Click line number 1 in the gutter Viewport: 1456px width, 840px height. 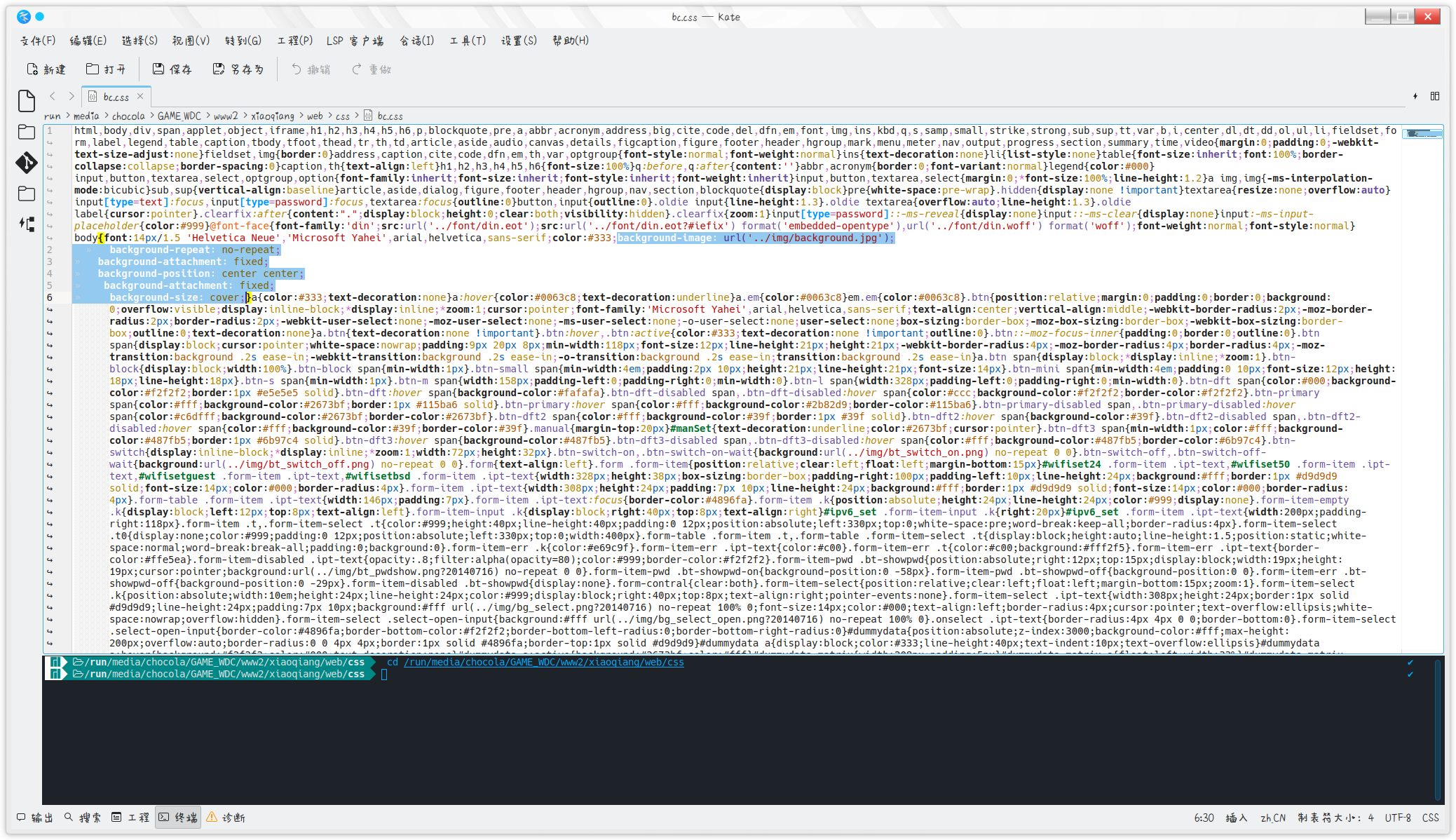coord(50,130)
